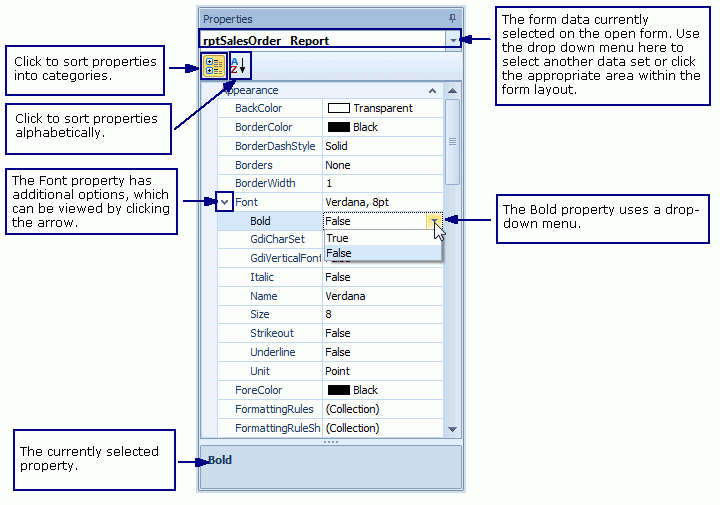Viewport: 720px width, 505px height.
Task: Collapse the Font property expander arrow
Action: coord(225,202)
